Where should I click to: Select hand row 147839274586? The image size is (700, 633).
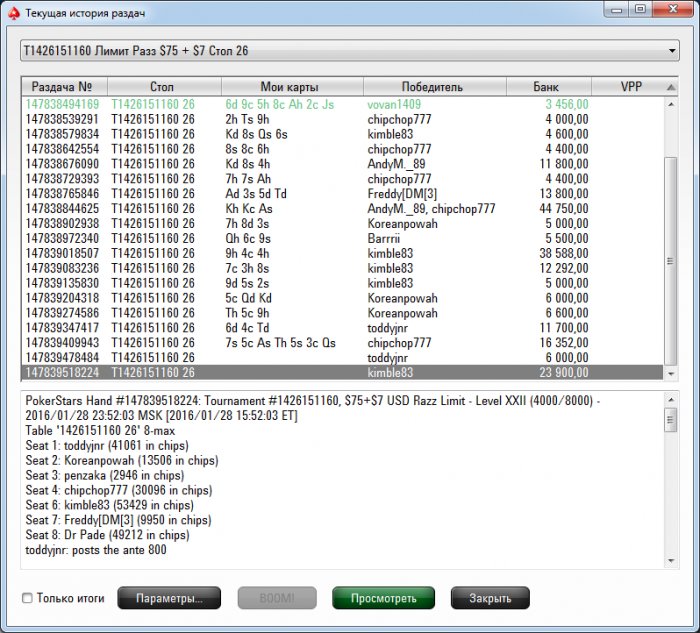coord(342,313)
